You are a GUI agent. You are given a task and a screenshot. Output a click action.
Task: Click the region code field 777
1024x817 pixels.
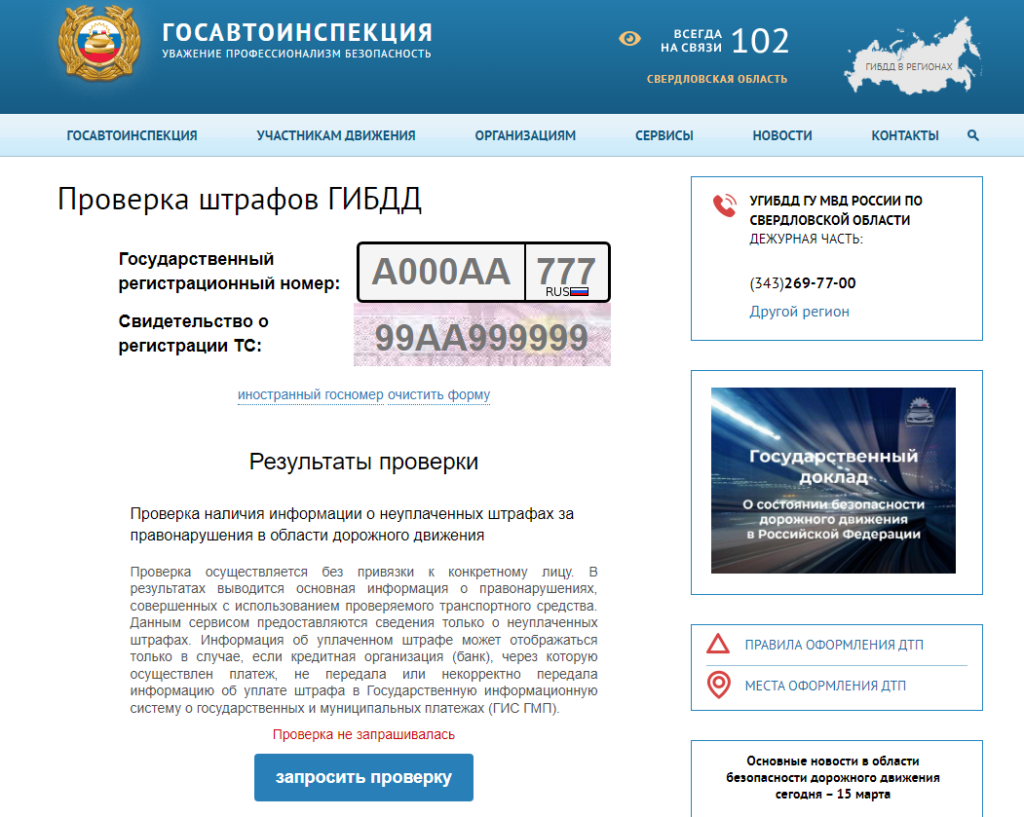[x=566, y=269]
